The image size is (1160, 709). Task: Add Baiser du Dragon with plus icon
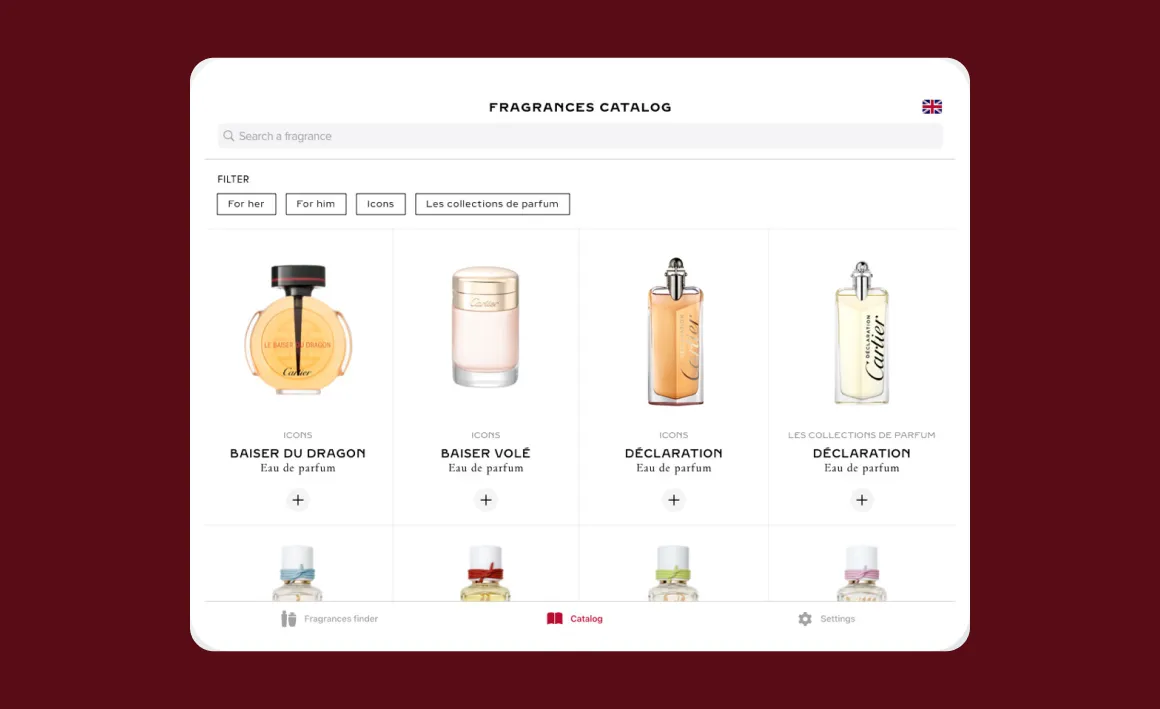click(297, 500)
